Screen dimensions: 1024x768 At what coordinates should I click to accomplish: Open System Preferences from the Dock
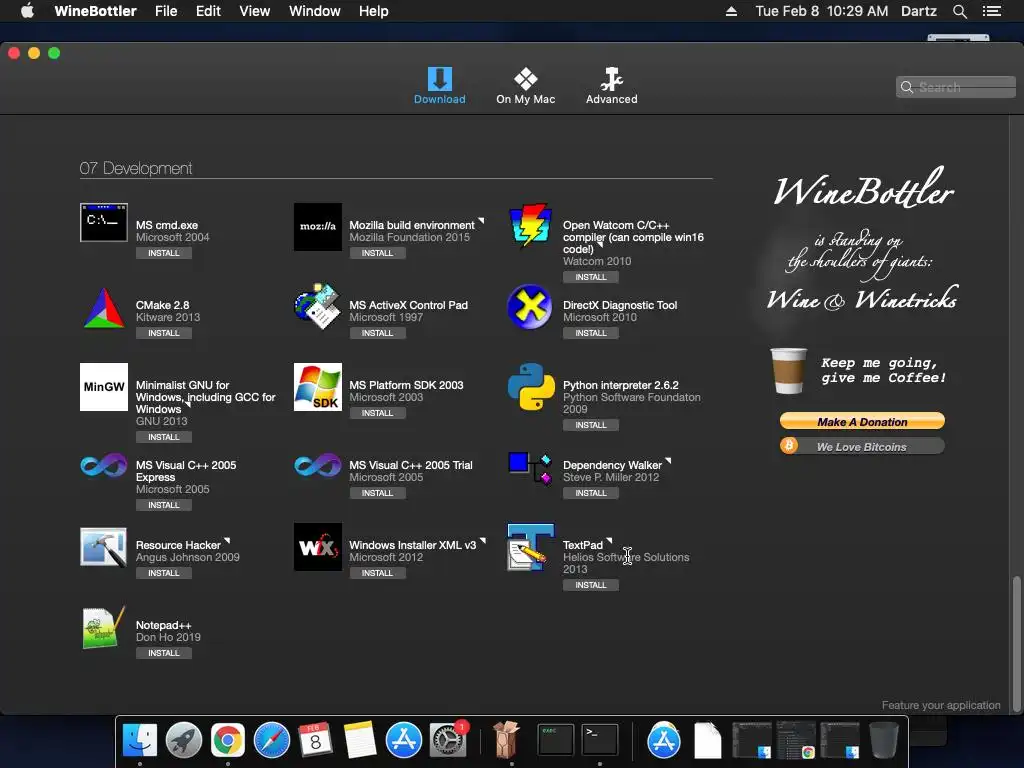point(447,740)
